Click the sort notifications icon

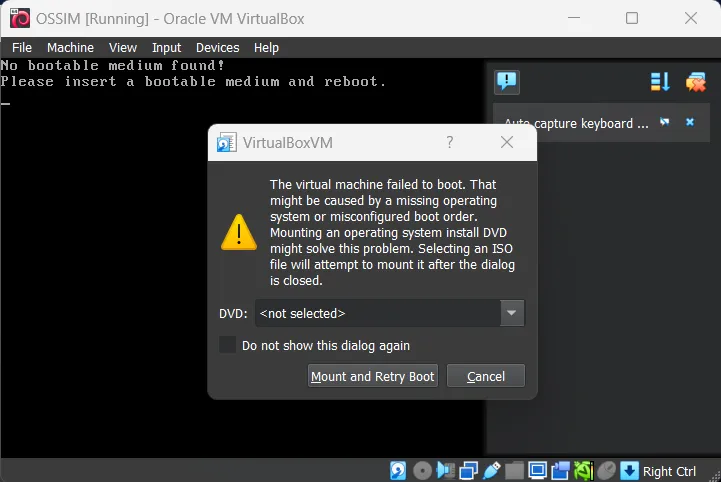pos(660,82)
